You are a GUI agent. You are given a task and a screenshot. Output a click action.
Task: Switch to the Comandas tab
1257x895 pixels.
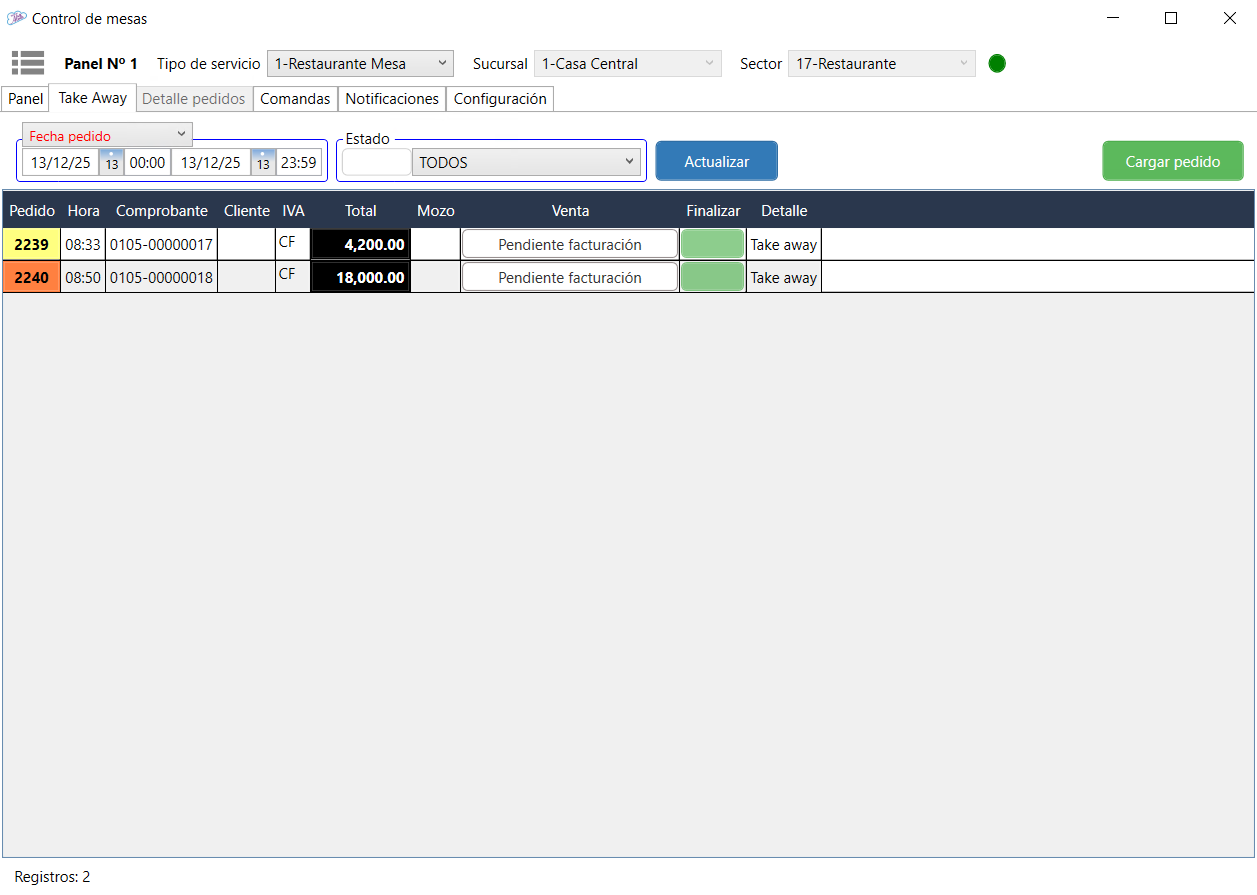(x=295, y=99)
